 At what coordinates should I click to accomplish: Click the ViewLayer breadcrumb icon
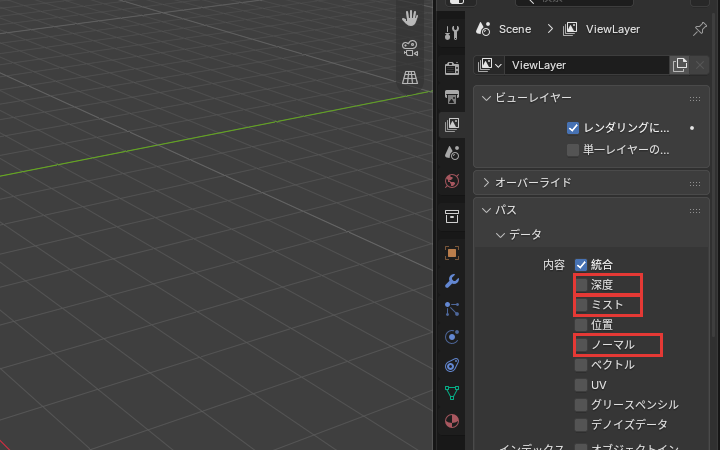[x=570, y=29]
